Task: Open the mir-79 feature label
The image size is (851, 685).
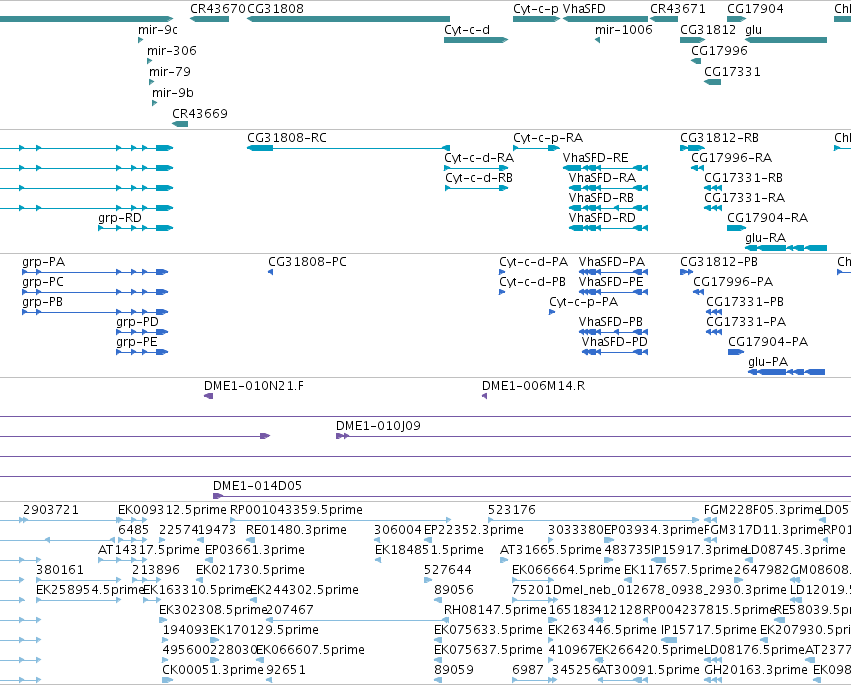Action: 170,72
